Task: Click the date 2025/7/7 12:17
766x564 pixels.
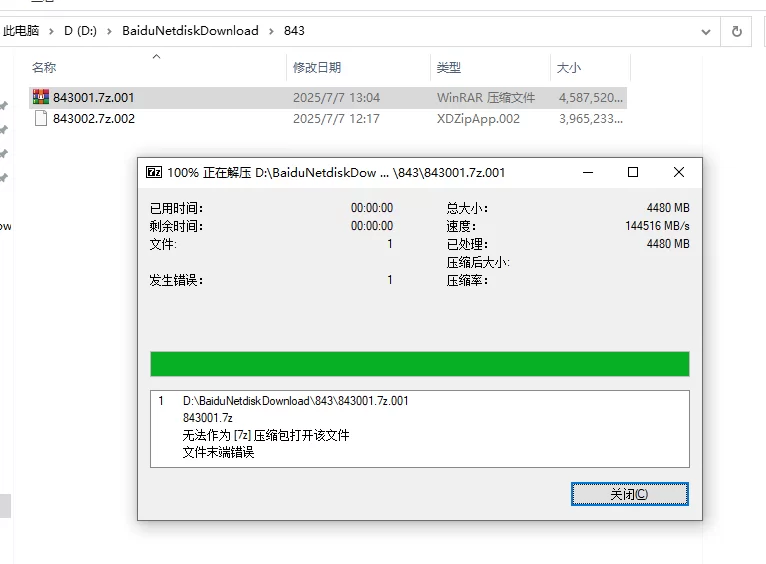Action: point(336,119)
